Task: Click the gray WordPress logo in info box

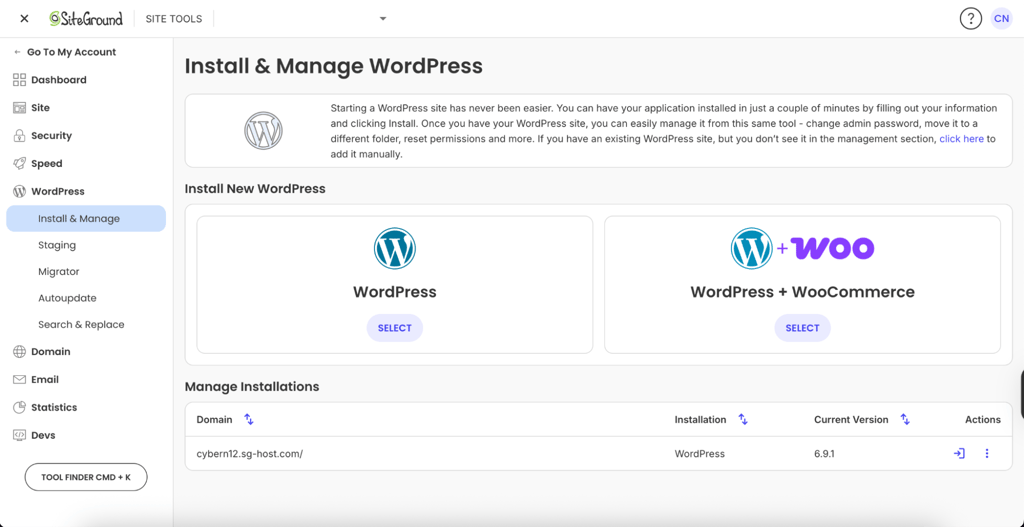Action: coord(263,131)
